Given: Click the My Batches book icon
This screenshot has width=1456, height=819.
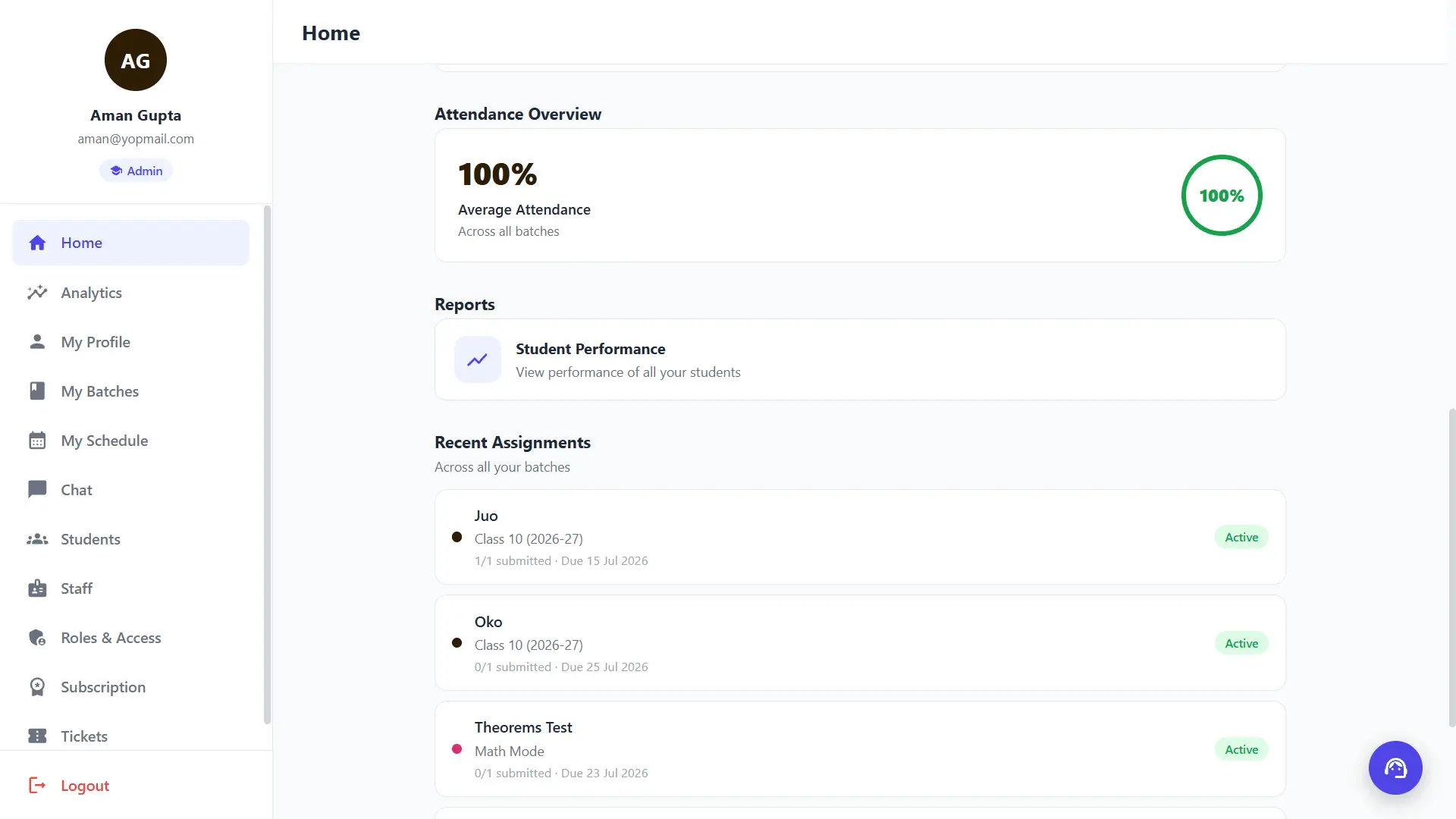Looking at the screenshot, I should coord(37,391).
